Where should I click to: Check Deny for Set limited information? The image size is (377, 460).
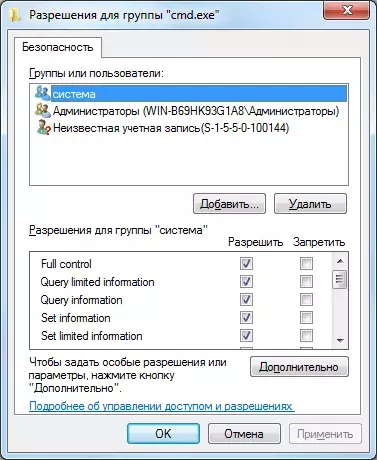tap(306, 336)
